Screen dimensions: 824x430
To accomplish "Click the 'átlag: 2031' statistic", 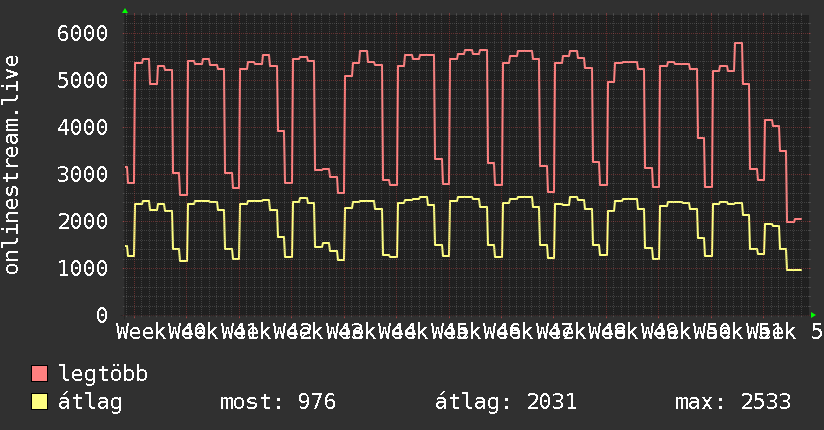I will pyautogui.click(x=506, y=402).
